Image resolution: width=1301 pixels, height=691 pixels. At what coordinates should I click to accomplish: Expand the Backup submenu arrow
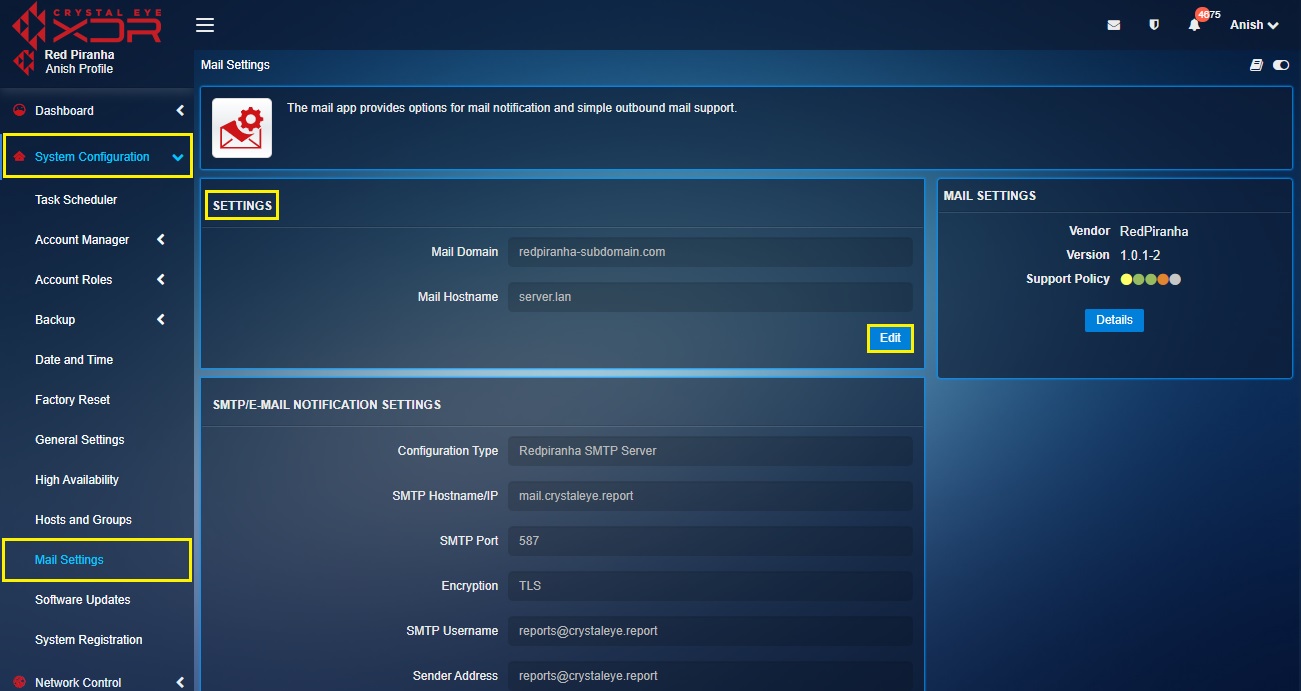(x=161, y=320)
